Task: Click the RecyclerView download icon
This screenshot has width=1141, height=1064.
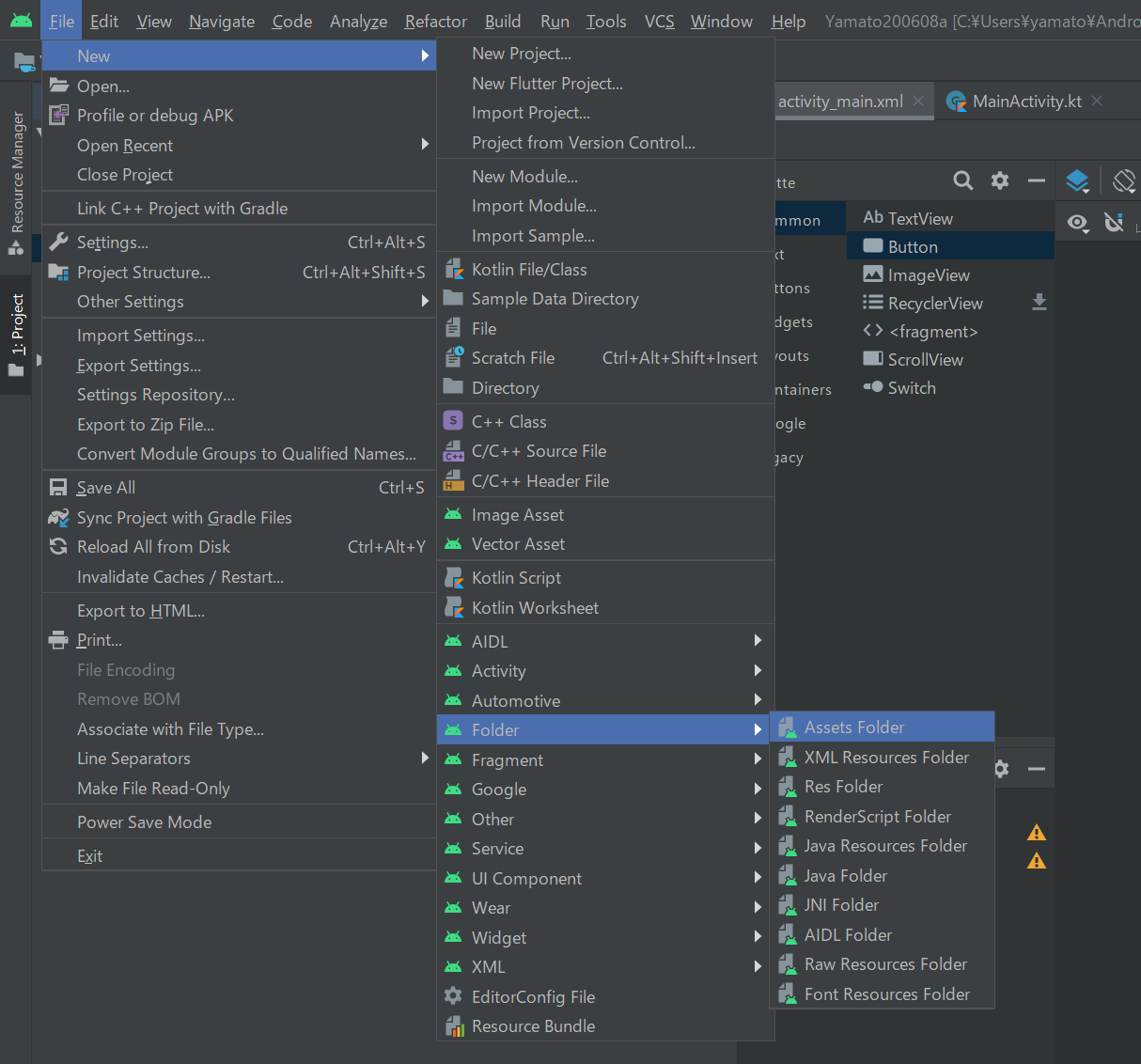Action: click(1039, 302)
